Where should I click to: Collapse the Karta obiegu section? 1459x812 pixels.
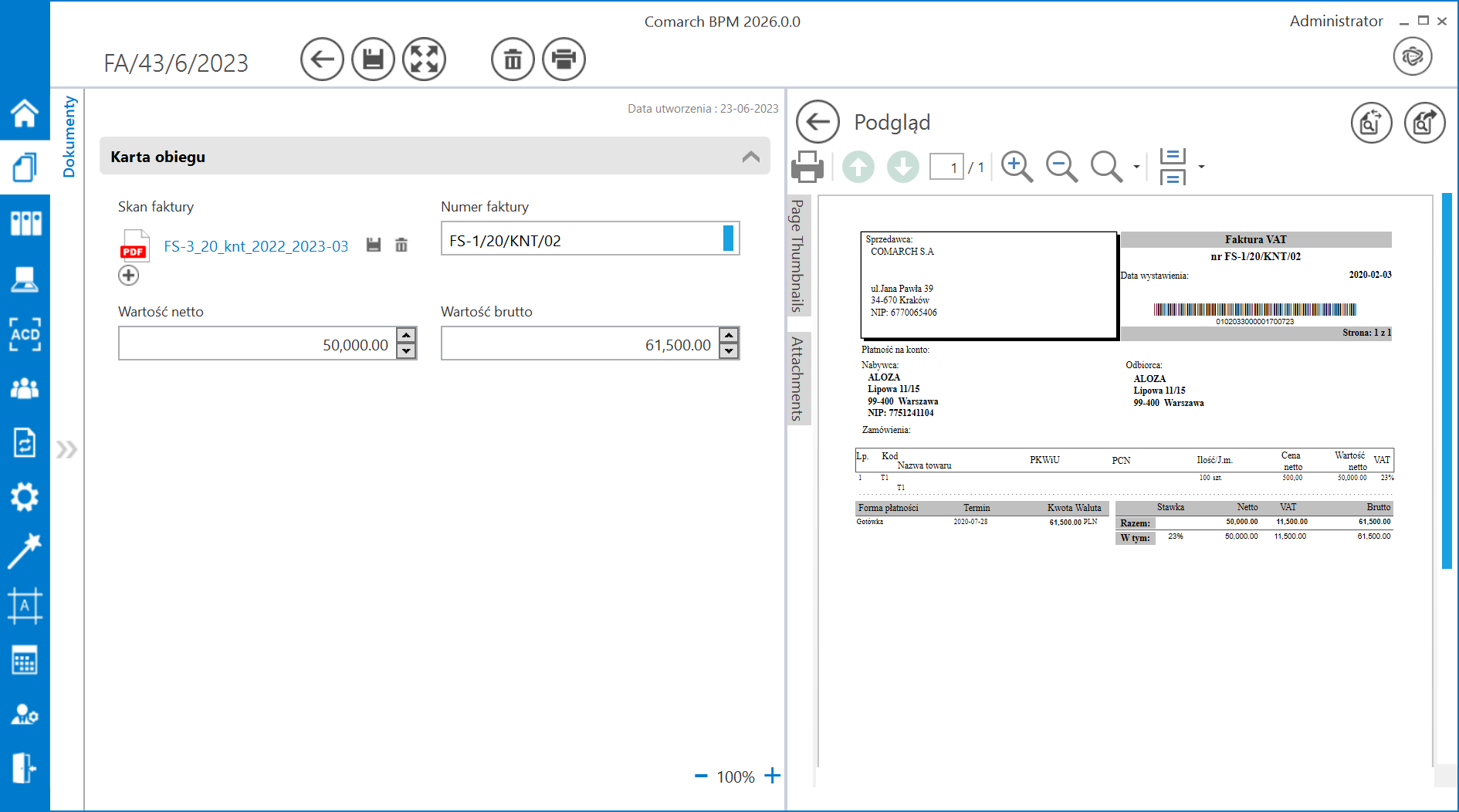click(x=750, y=157)
